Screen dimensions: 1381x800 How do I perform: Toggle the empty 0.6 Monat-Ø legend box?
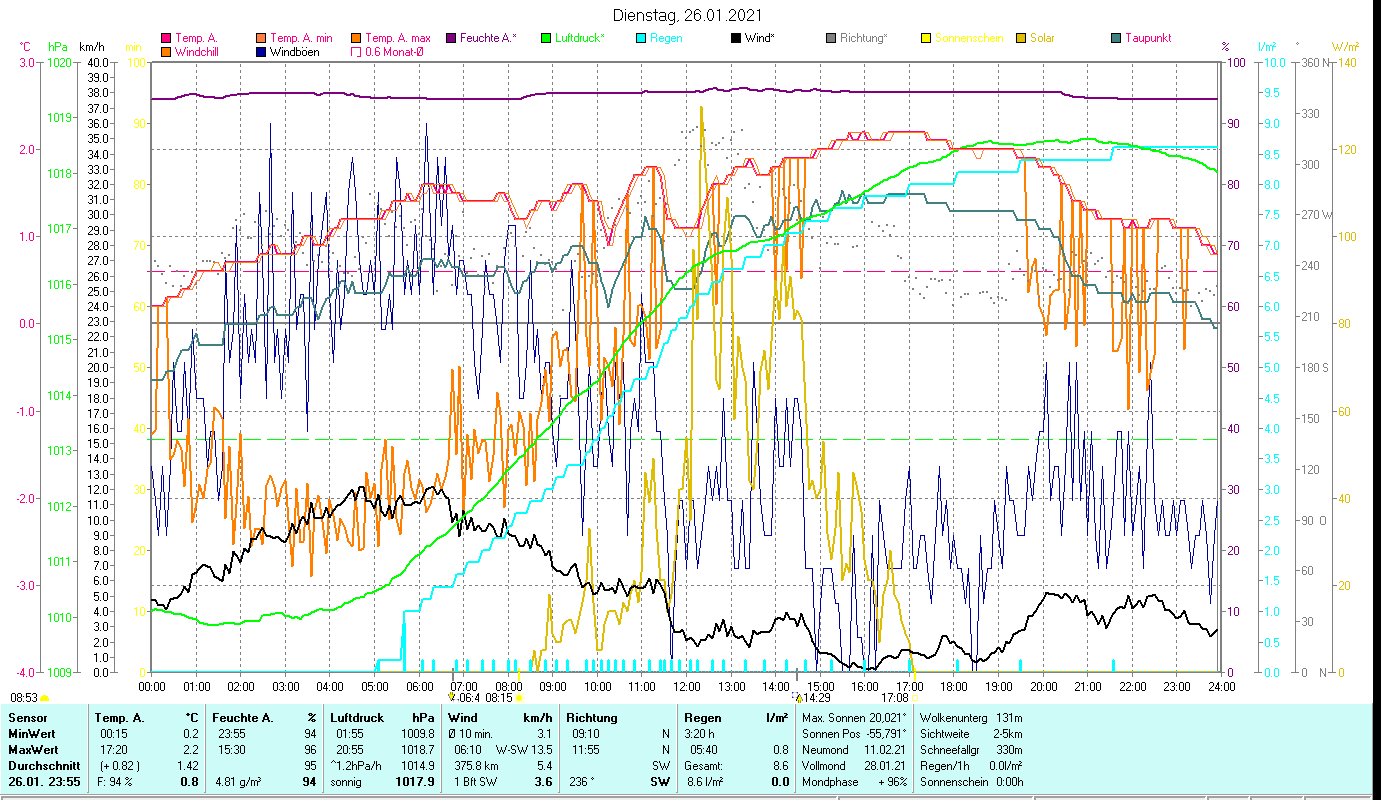(356, 52)
